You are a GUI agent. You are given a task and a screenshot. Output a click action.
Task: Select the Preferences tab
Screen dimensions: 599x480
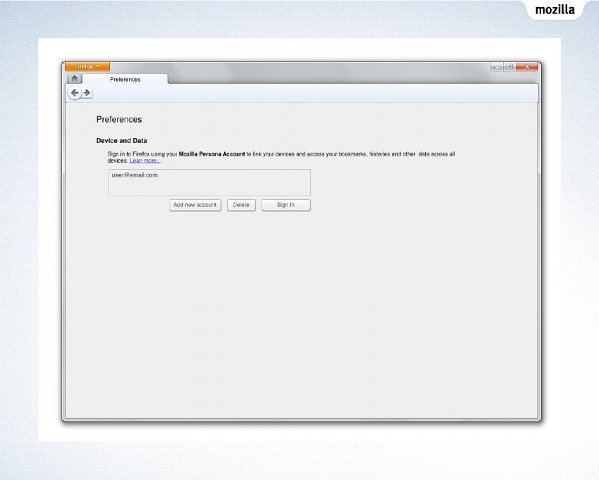click(x=125, y=79)
